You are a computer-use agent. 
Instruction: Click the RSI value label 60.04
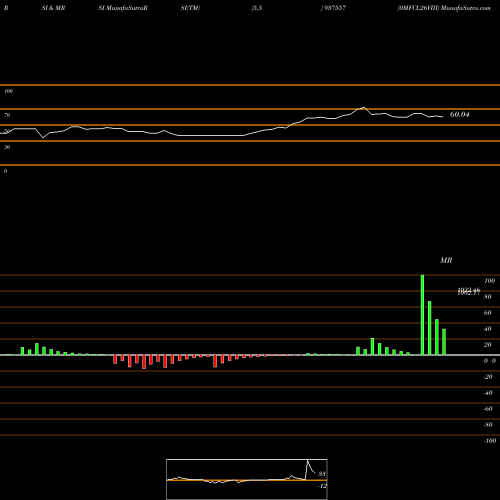click(x=459, y=114)
